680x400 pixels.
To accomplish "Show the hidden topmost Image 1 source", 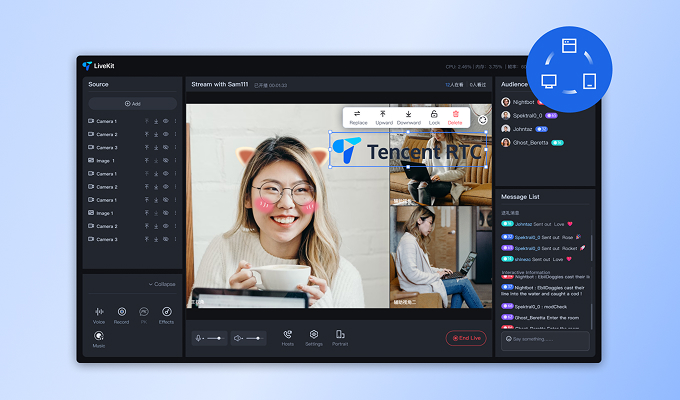I will coord(166,161).
